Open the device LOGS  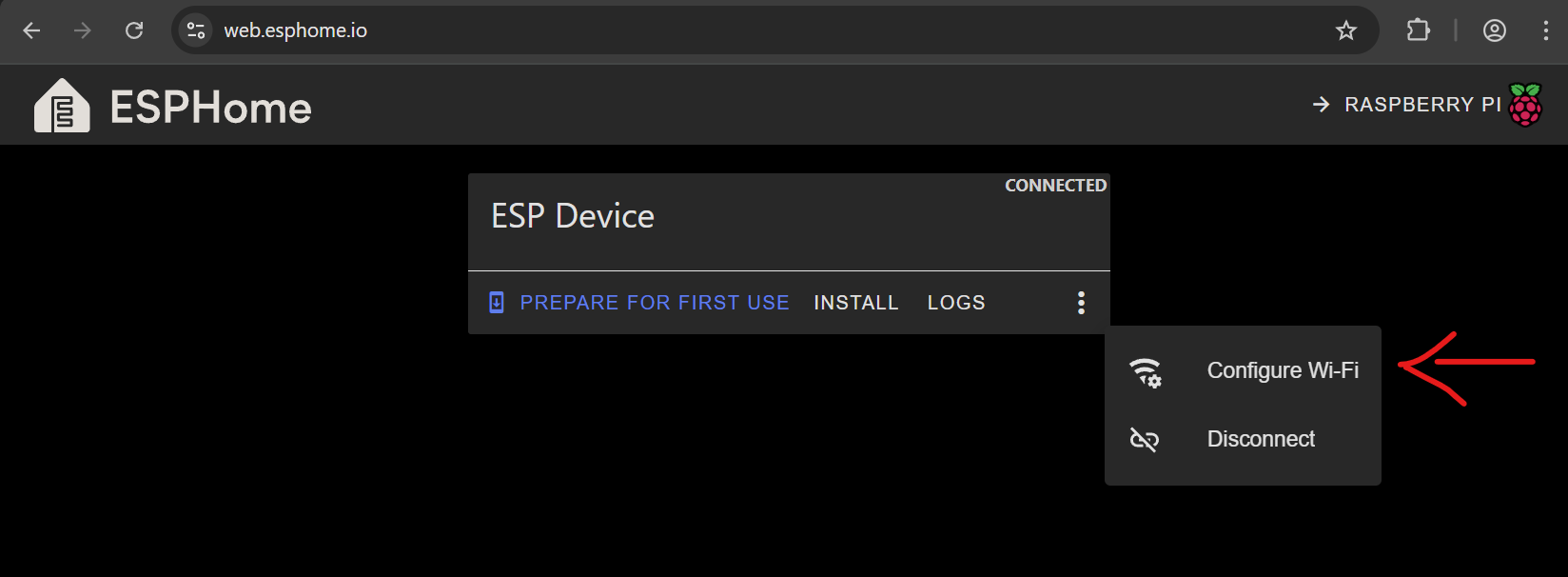956,303
